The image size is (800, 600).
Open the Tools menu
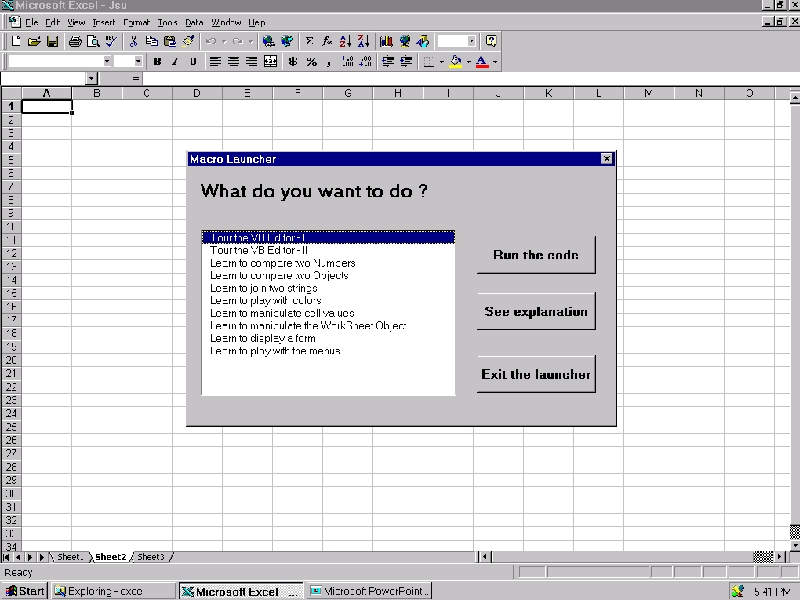[x=167, y=22]
